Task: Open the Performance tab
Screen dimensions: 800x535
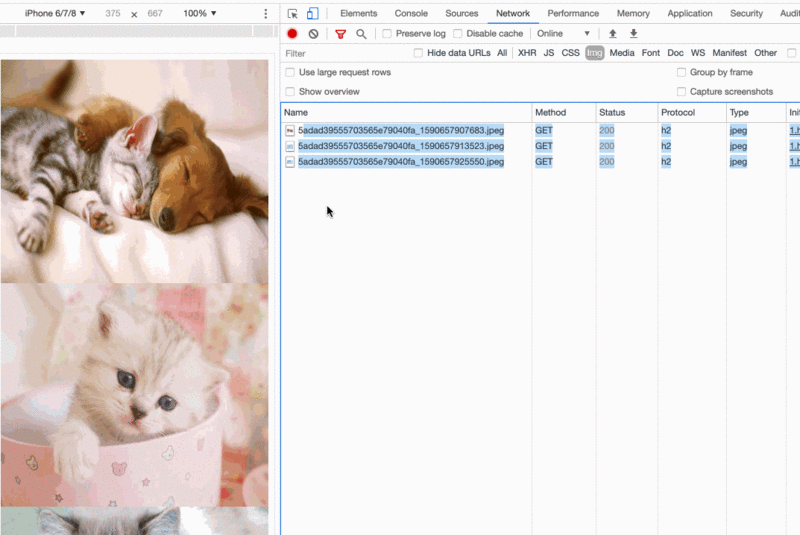Action: pos(573,13)
